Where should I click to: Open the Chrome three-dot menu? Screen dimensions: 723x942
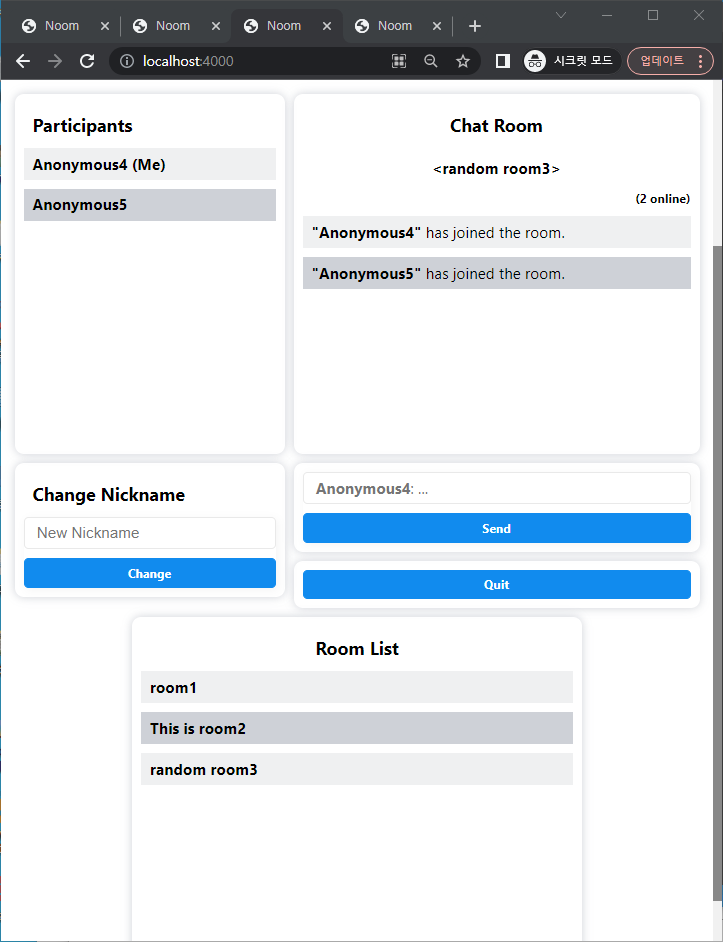pos(700,61)
